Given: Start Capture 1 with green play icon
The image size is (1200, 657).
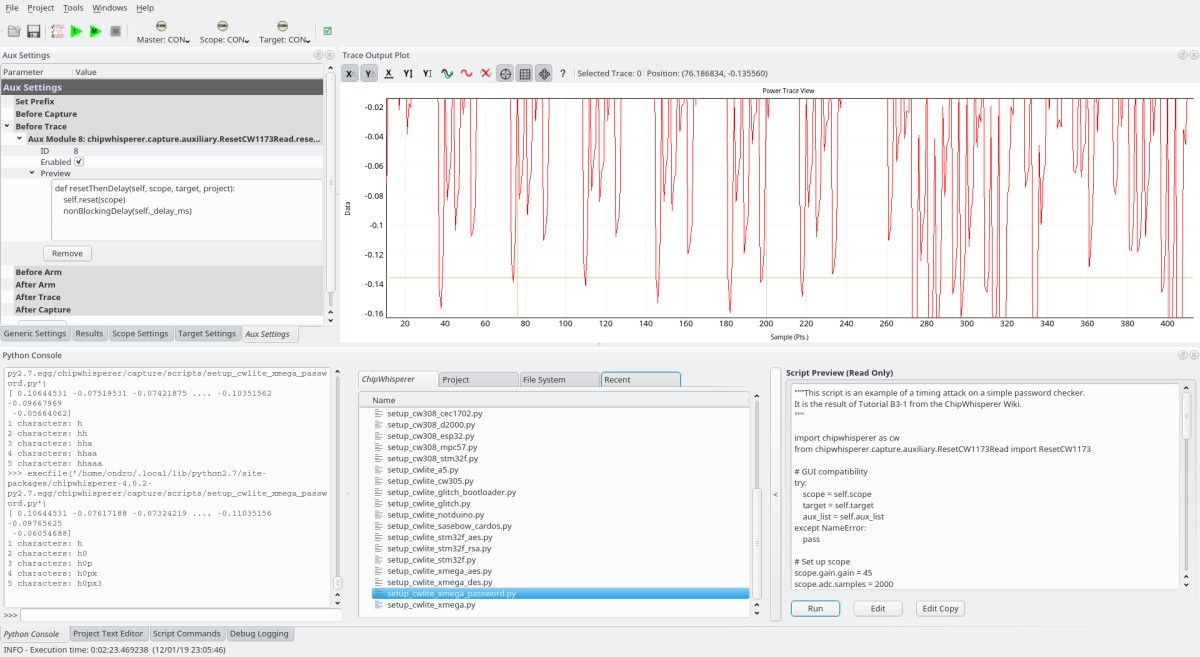Looking at the screenshot, I should click(76, 32).
